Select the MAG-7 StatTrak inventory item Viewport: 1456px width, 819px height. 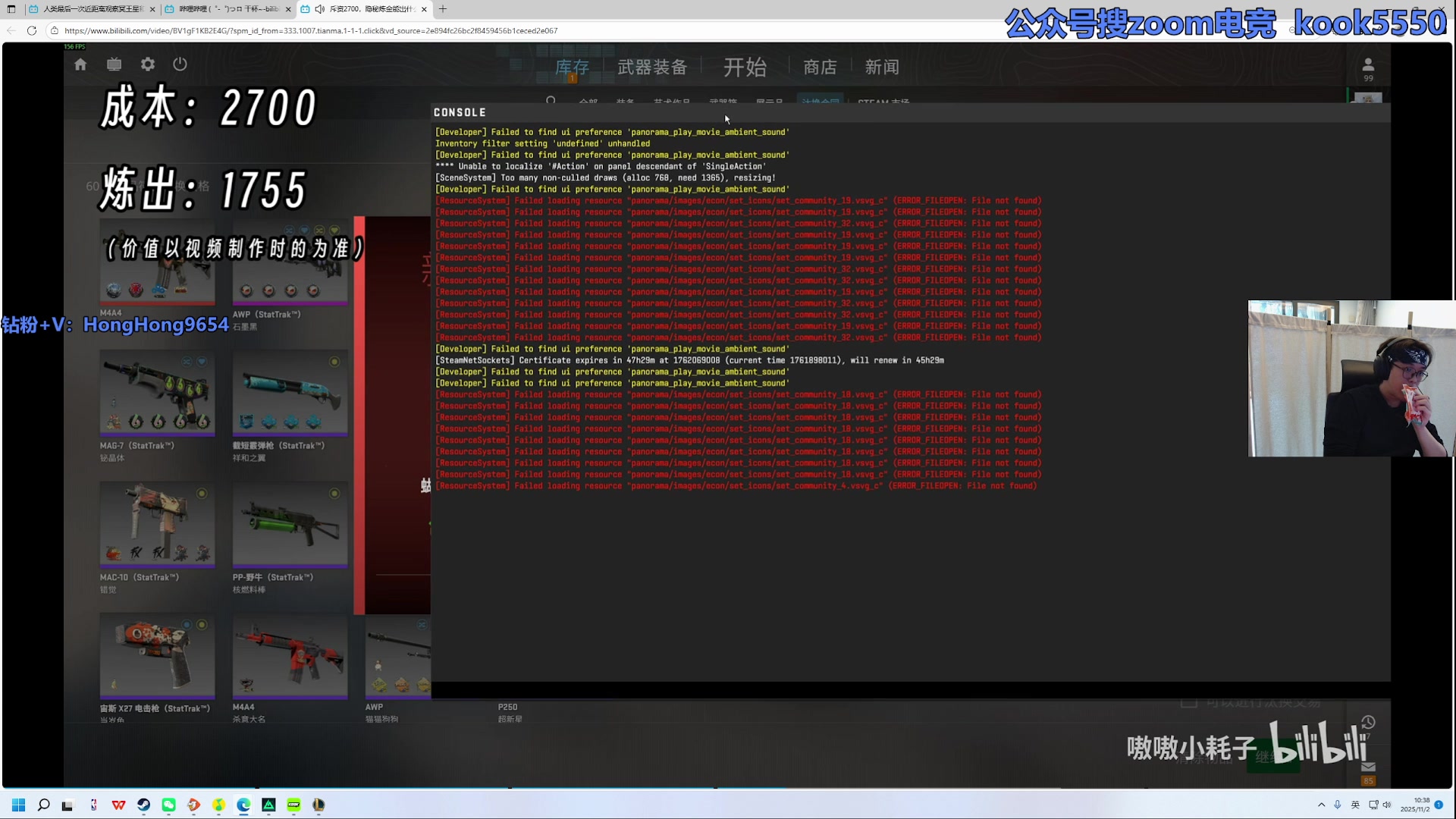[157, 393]
